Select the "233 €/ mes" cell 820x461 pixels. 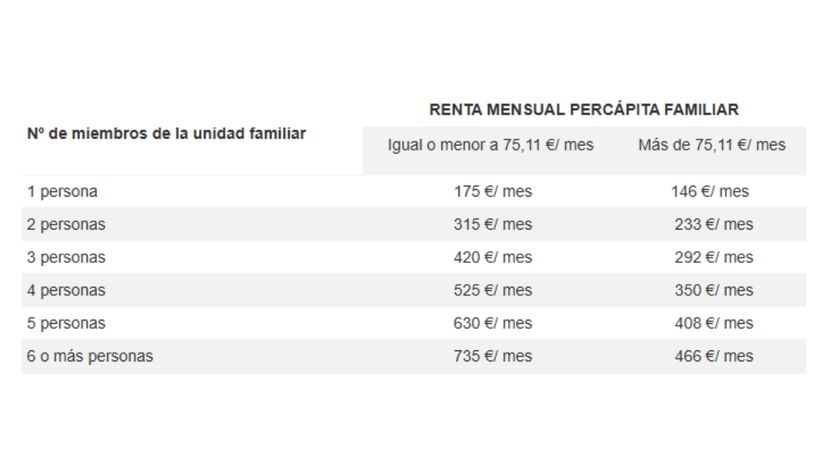(x=713, y=224)
